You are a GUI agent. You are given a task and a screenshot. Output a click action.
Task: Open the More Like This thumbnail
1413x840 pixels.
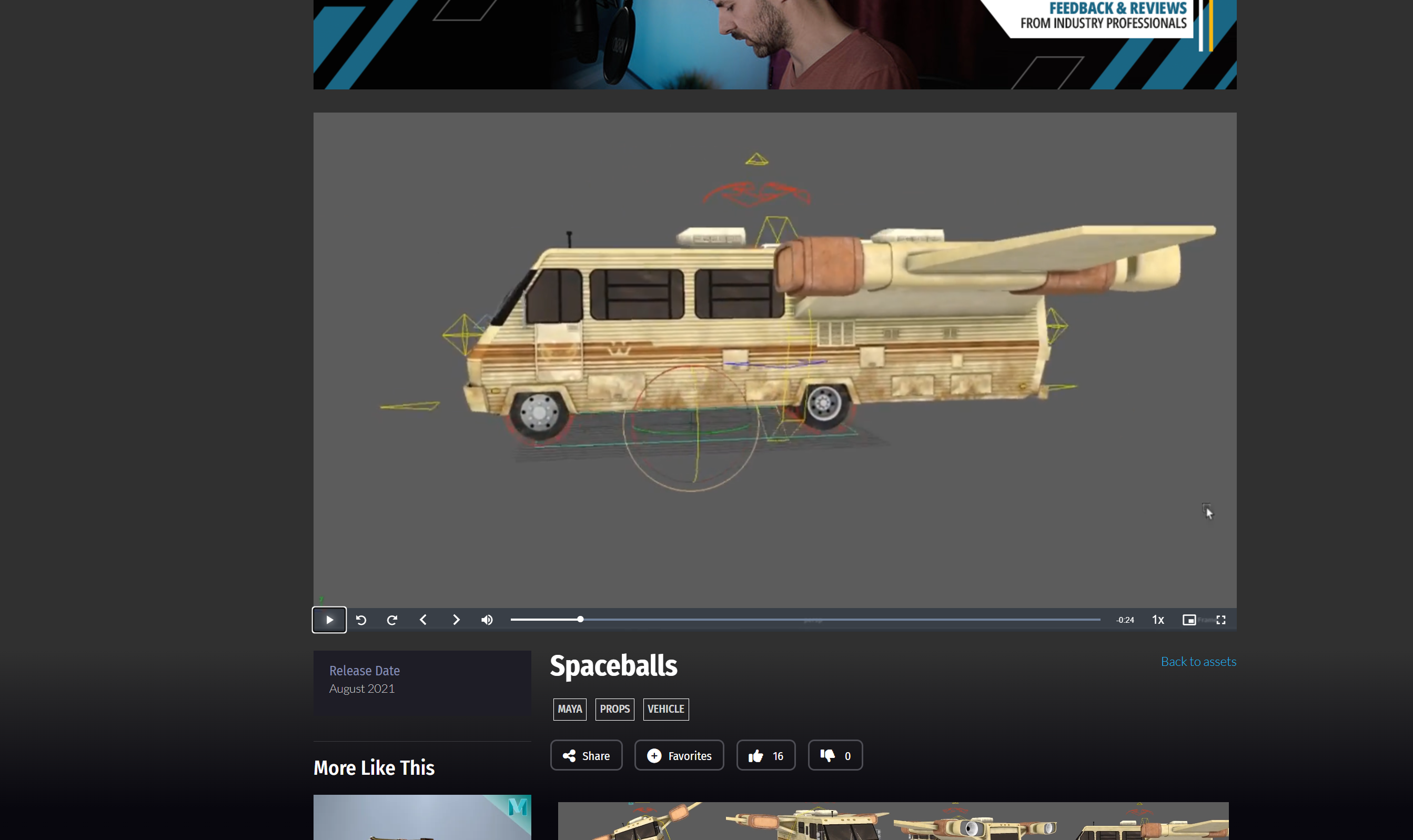coord(422,817)
